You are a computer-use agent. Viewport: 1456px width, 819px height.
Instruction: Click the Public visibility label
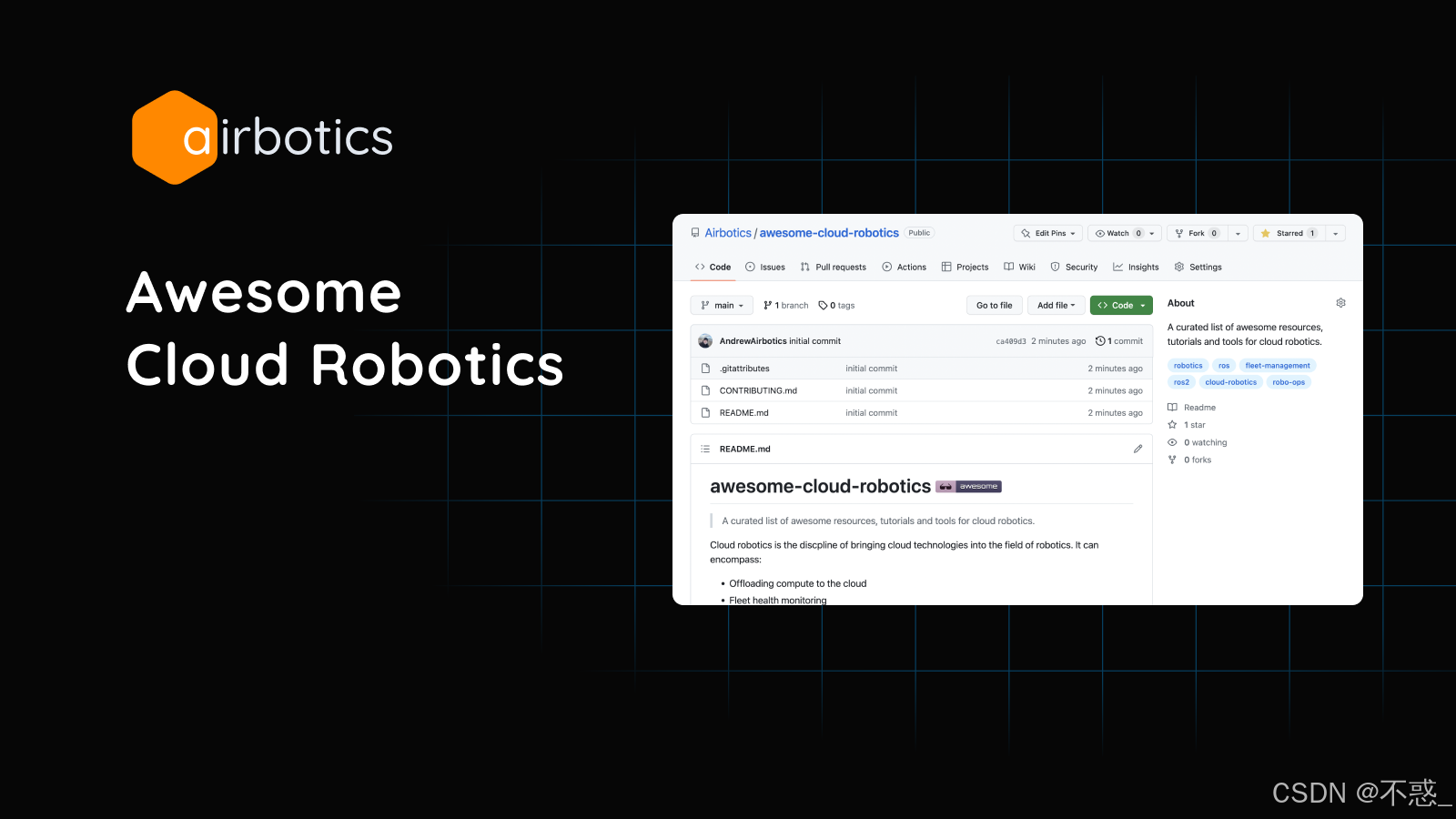919,233
